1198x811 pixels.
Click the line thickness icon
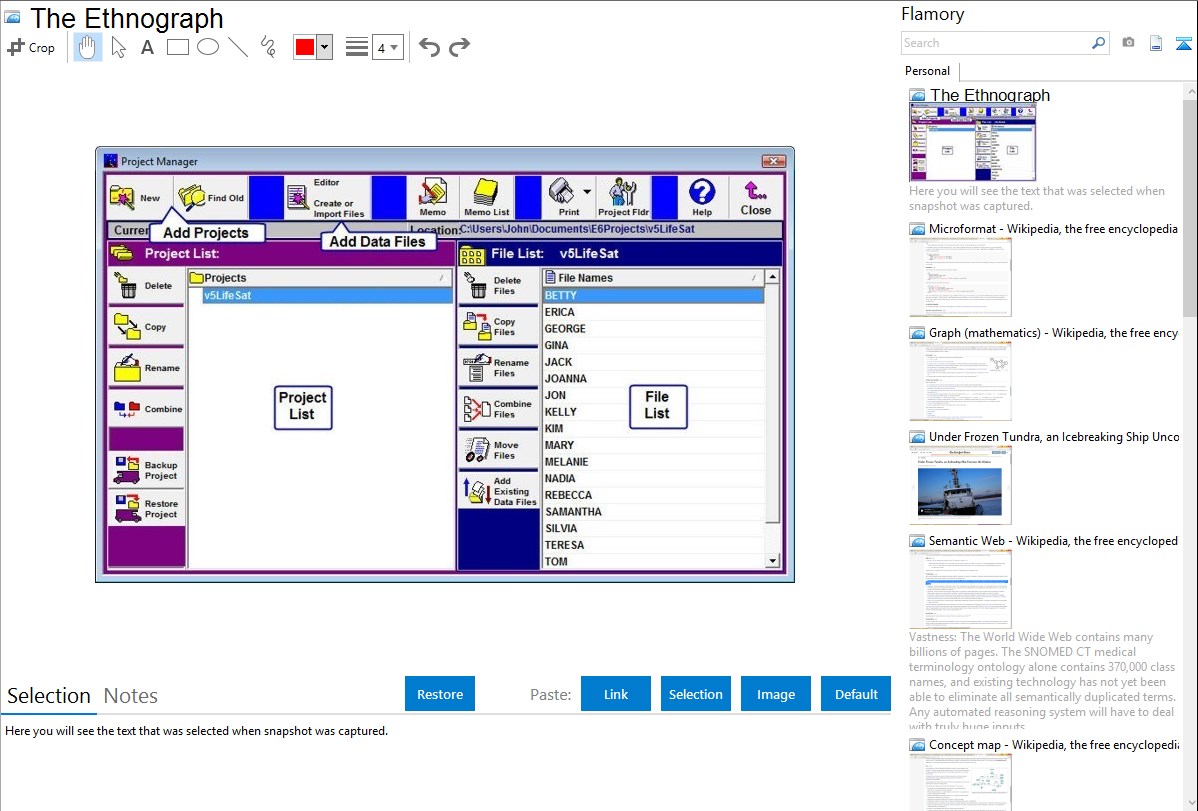click(x=356, y=47)
